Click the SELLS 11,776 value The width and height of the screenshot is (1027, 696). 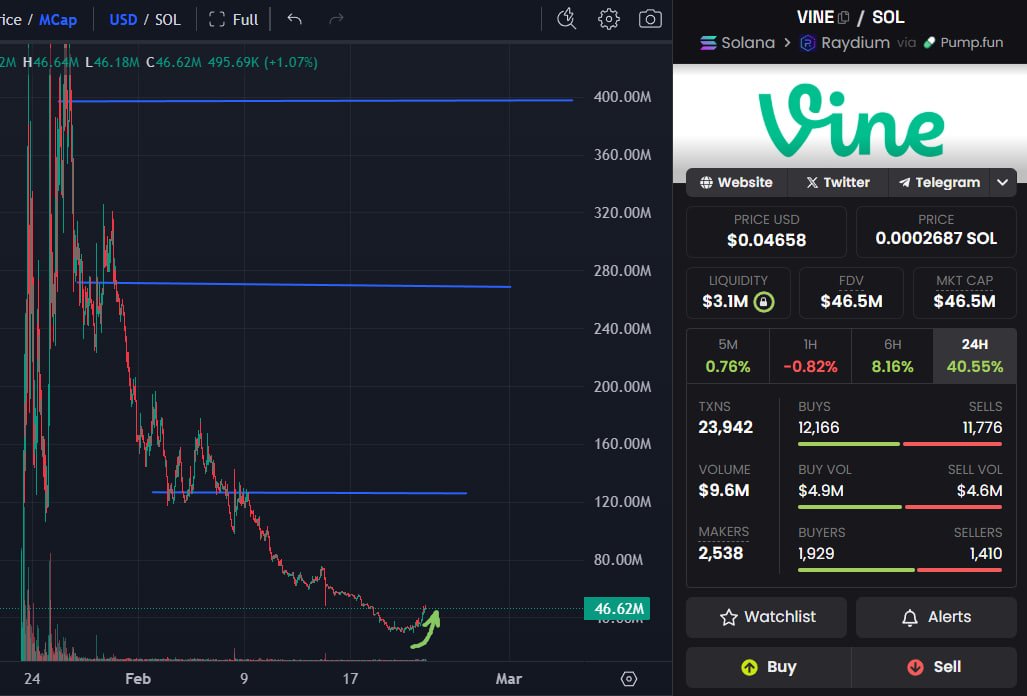[x=982, y=428]
